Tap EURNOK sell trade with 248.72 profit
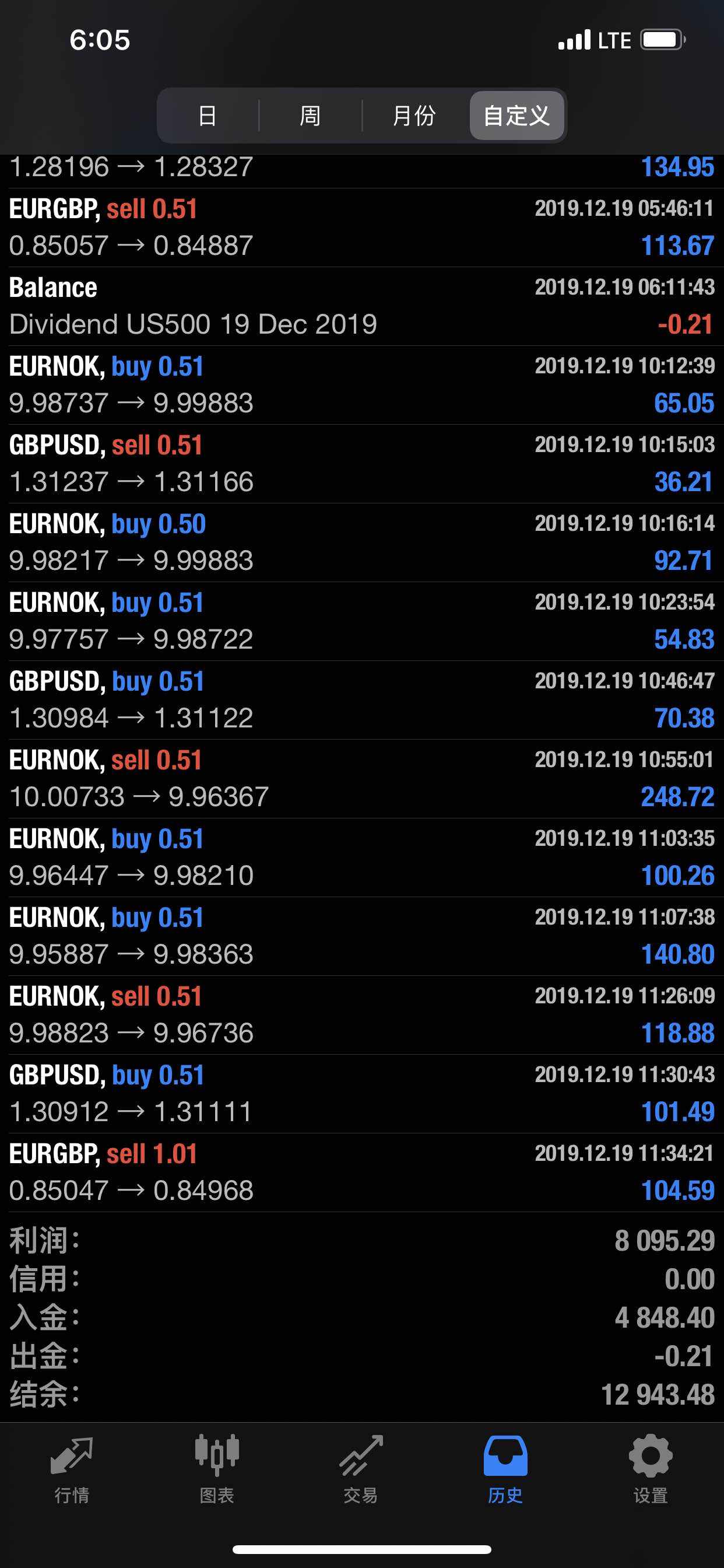This screenshot has width=724, height=1568. tap(361, 779)
